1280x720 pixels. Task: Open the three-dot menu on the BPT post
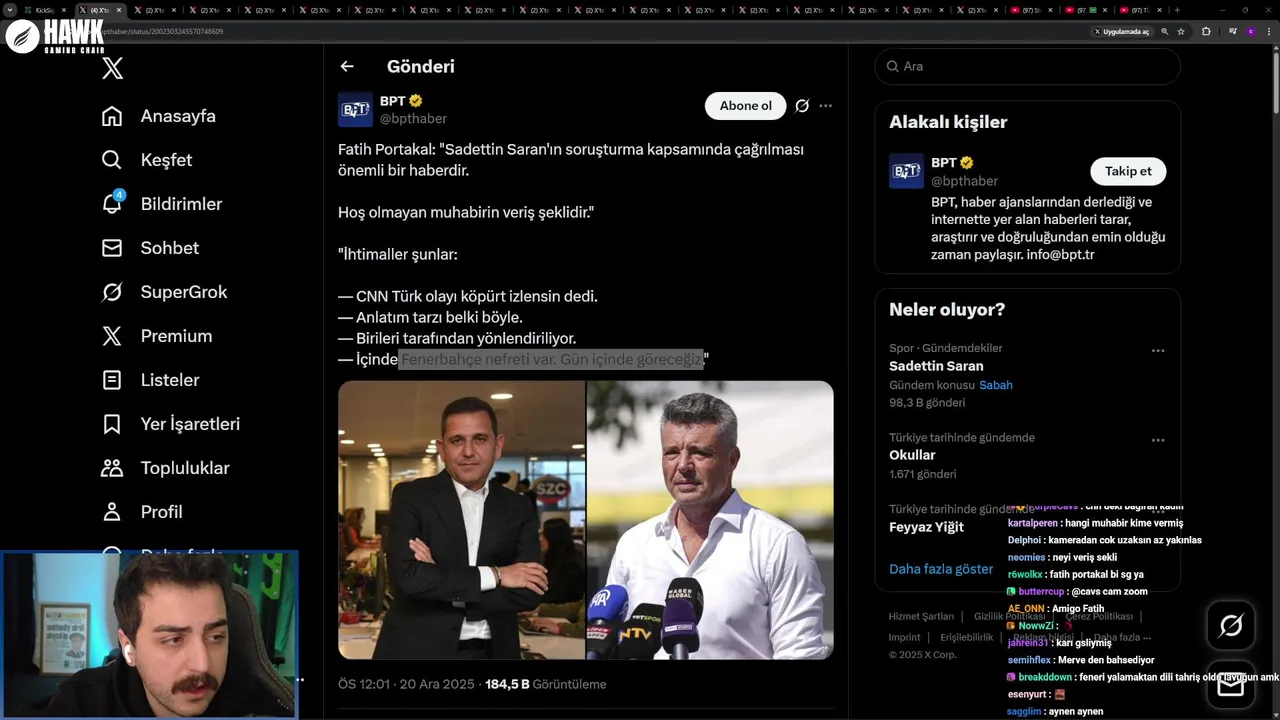point(825,106)
